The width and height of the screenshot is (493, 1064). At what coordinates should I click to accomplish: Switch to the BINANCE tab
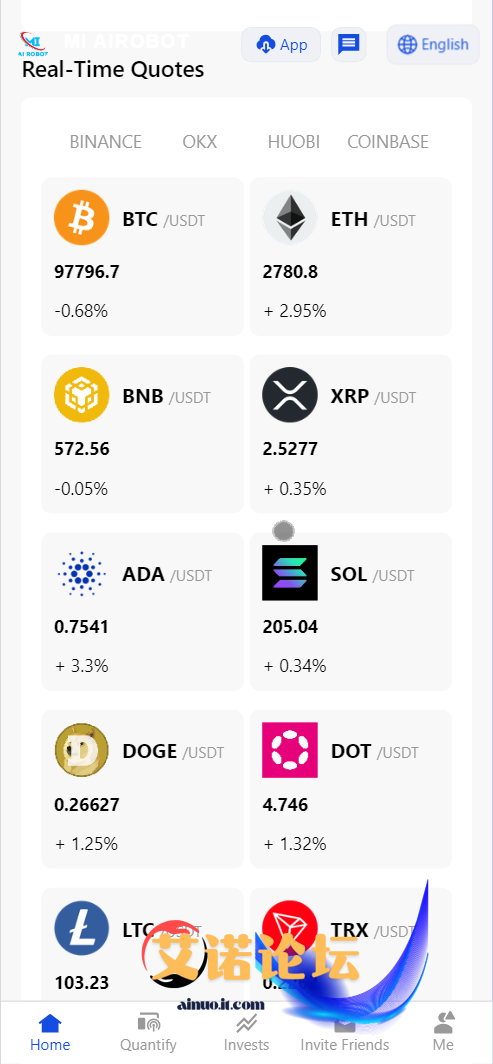[x=106, y=142]
